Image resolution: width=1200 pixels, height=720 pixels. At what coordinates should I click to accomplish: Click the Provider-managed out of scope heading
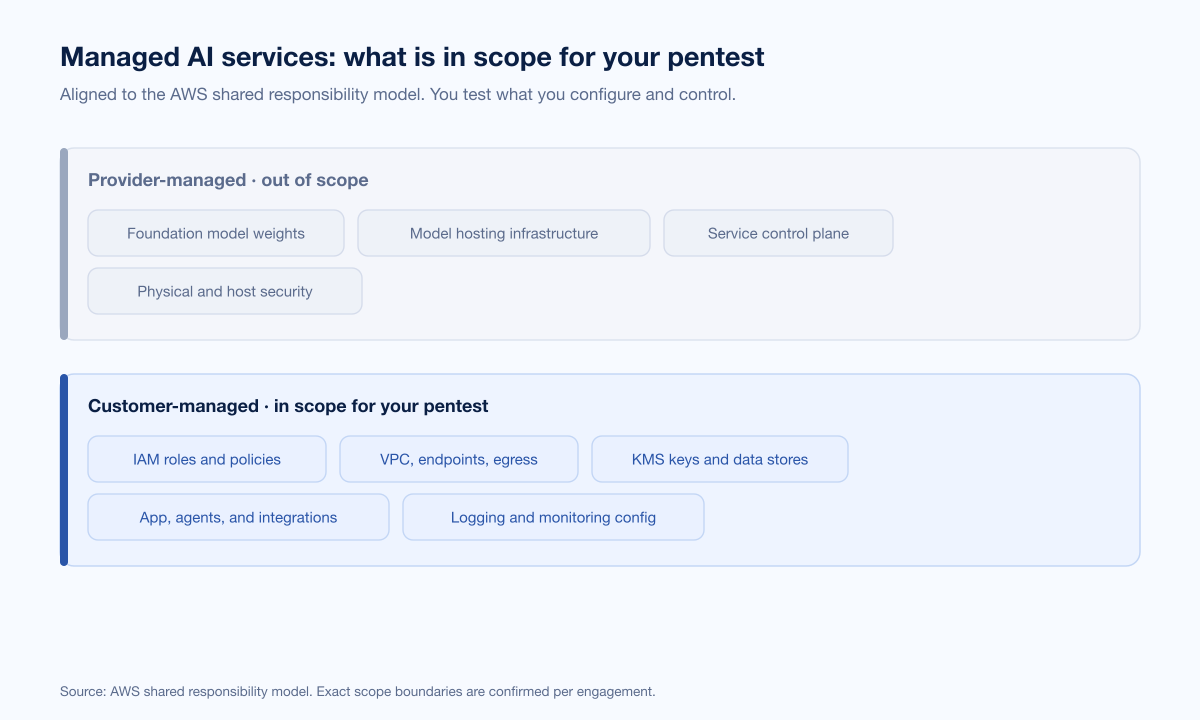[x=228, y=180]
